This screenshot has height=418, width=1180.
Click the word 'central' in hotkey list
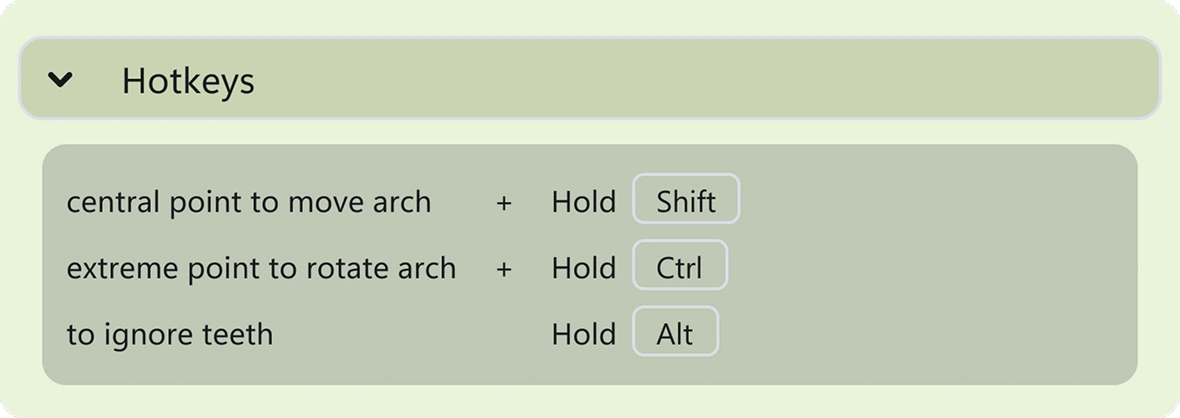[113, 203]
